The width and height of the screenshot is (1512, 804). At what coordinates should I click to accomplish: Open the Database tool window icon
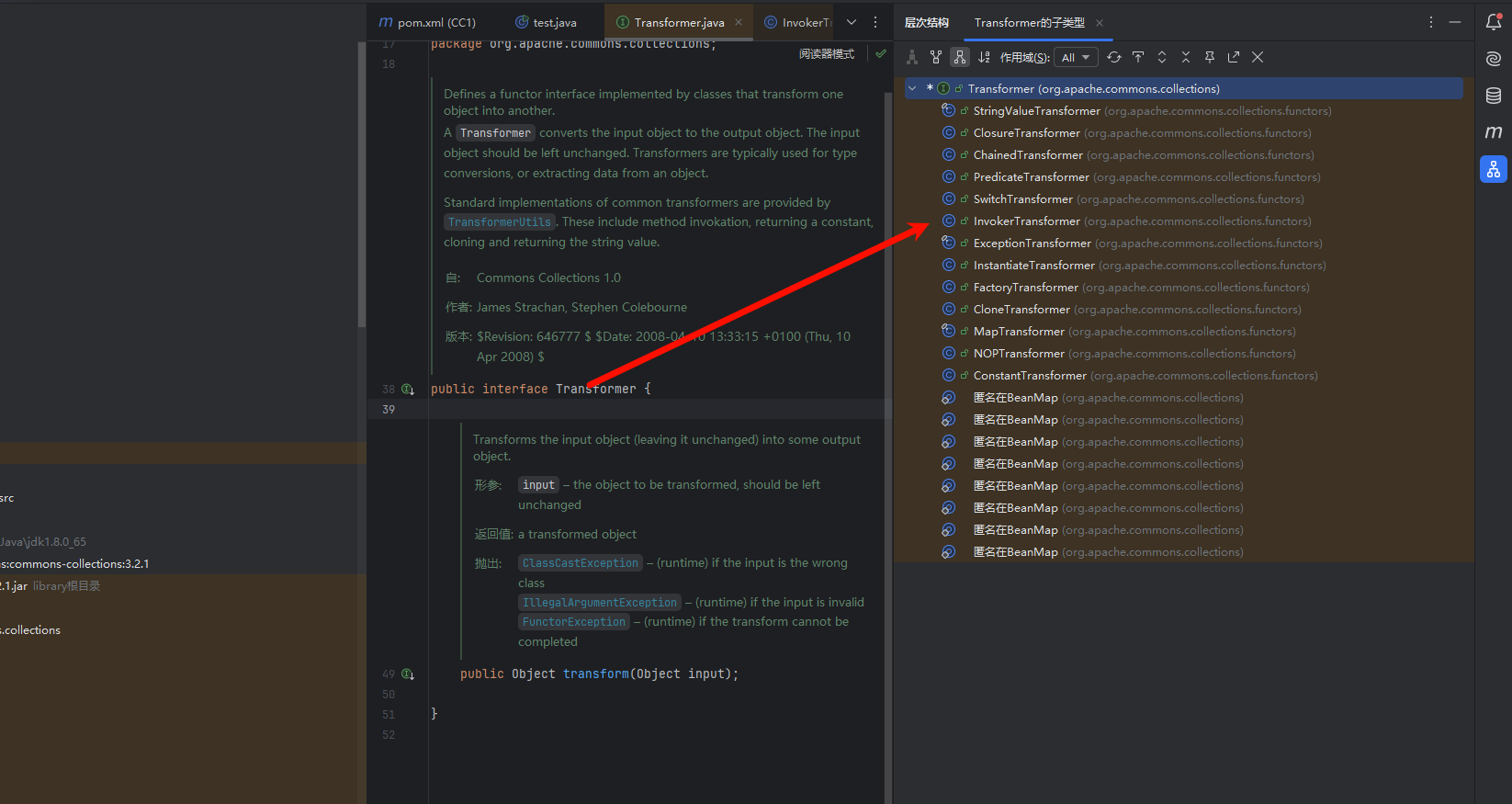click(1494, 96)
